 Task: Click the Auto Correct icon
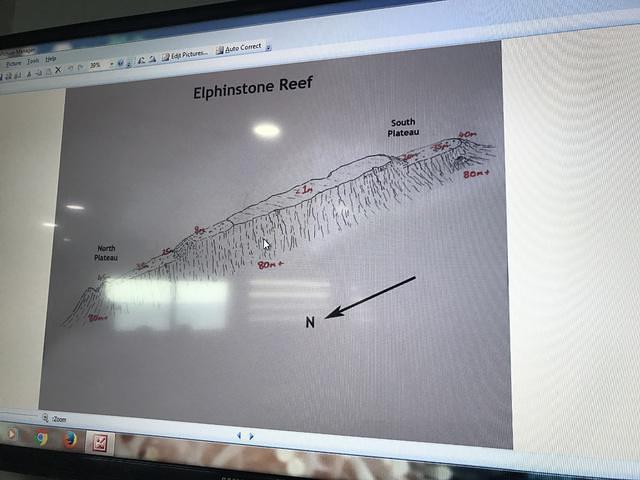click(x=220, y=50)
